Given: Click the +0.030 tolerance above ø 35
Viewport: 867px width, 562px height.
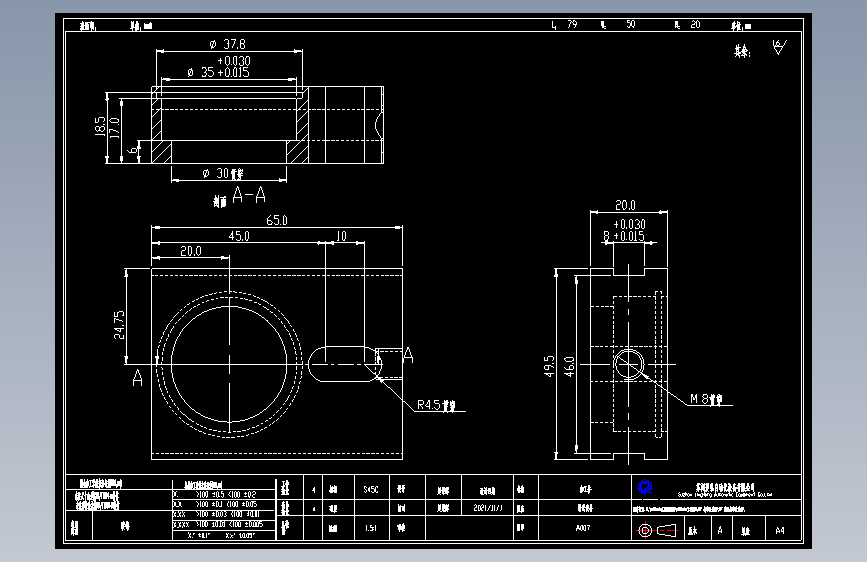Looking at the screenshot, I should [x=234, y=60].
